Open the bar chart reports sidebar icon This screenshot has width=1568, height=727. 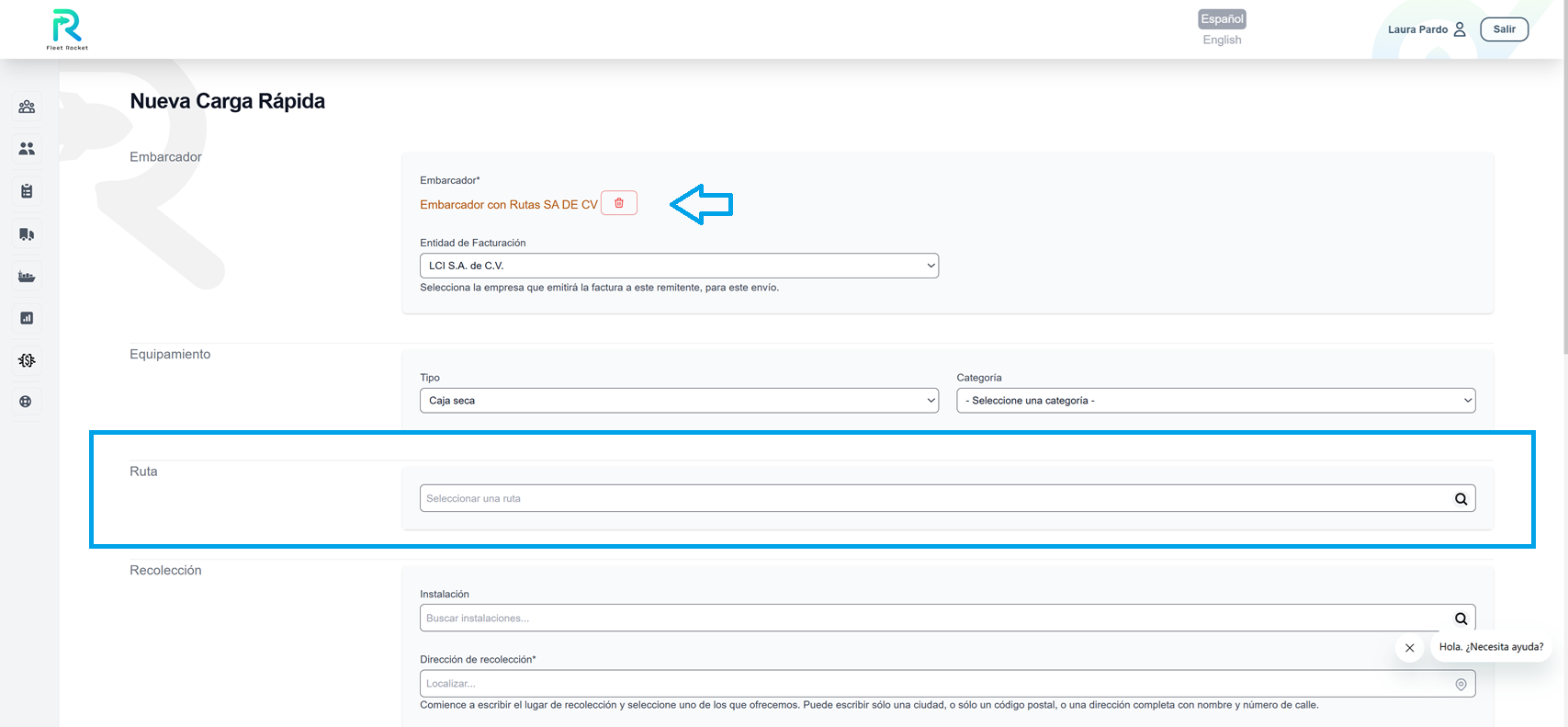click(x=27, y=318)
